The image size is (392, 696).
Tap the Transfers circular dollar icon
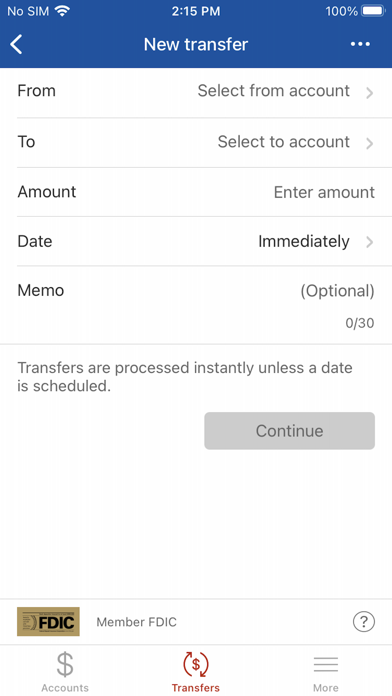pyautogui.click(x=196, y=664)
